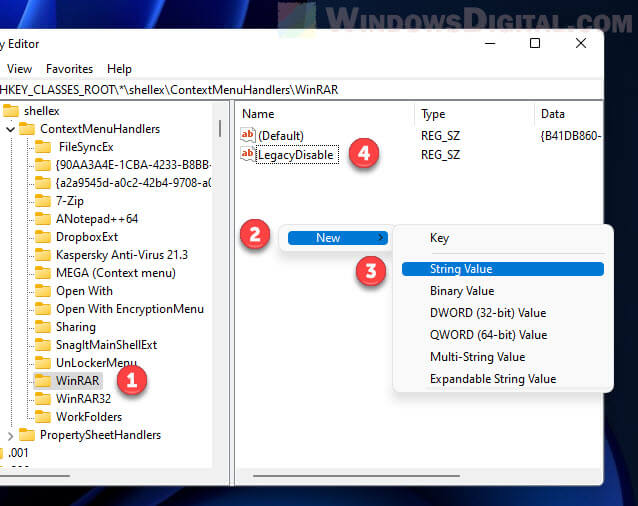This screenshot has height=506, width=638.
Task: Open the New submenu arrow
Action: pos(380,237)
